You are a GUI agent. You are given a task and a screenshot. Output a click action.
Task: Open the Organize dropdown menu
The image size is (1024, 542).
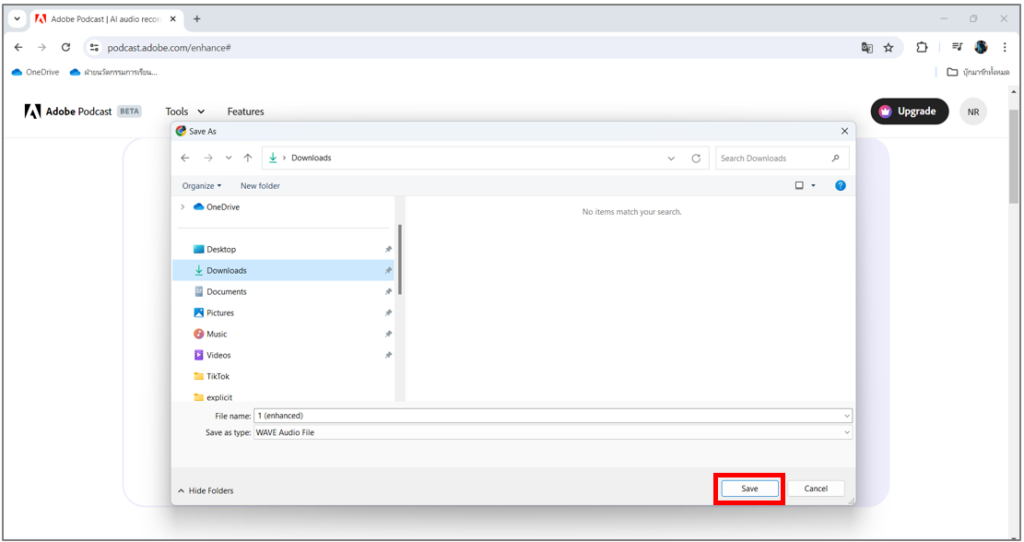(201, 186)
